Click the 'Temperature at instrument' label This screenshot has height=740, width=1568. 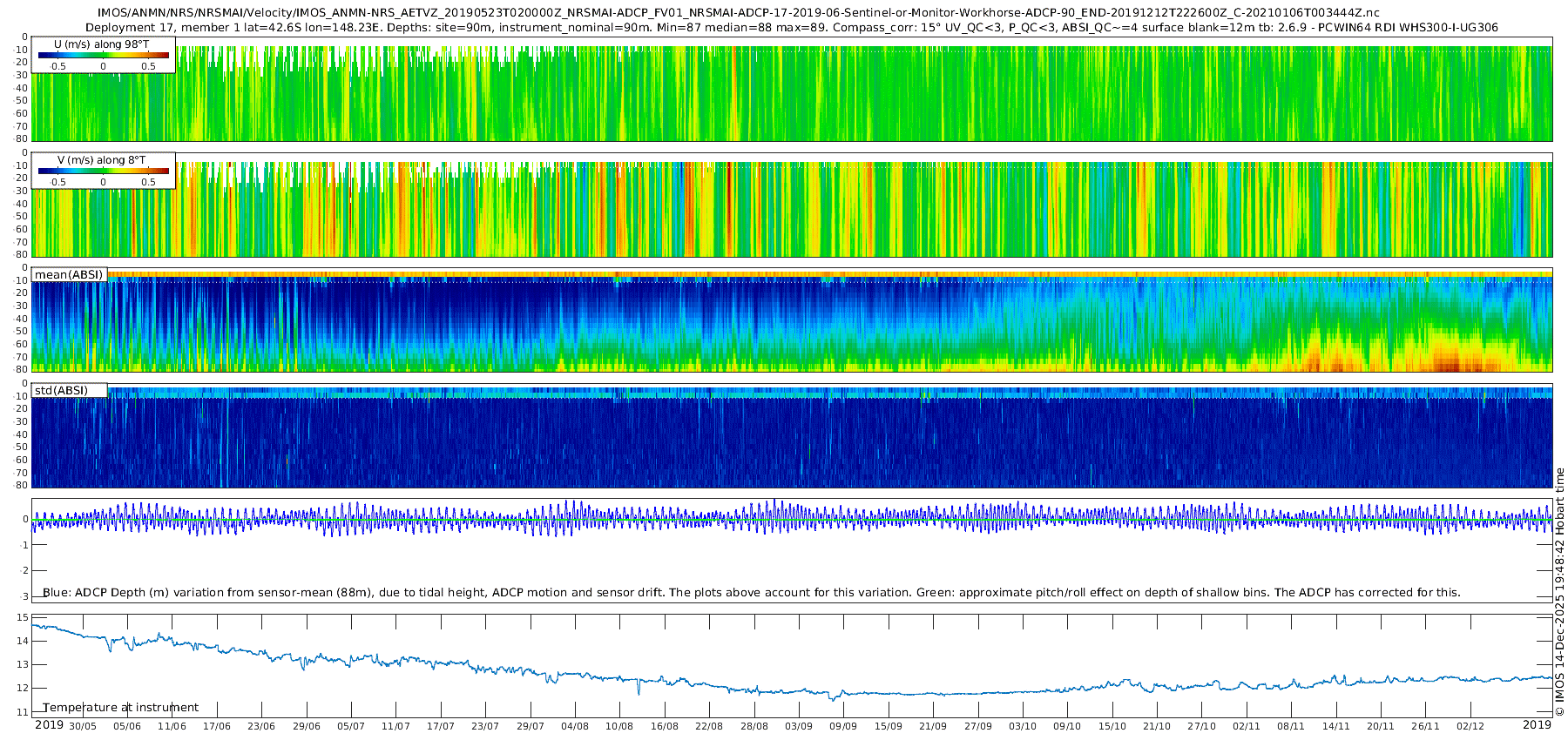pyautogui.click(x=121, y=708)
